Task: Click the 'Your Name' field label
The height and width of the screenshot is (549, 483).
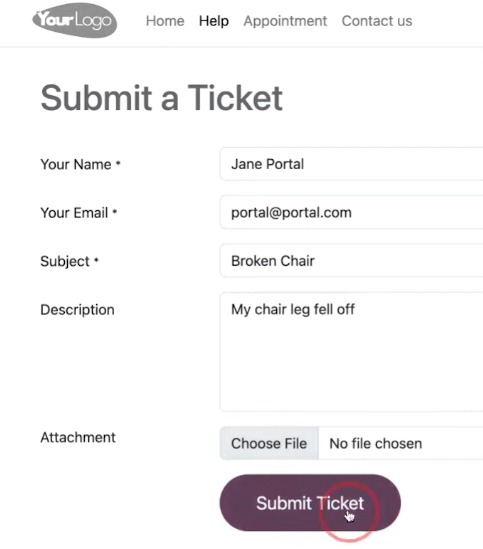Action: (76, 164)
